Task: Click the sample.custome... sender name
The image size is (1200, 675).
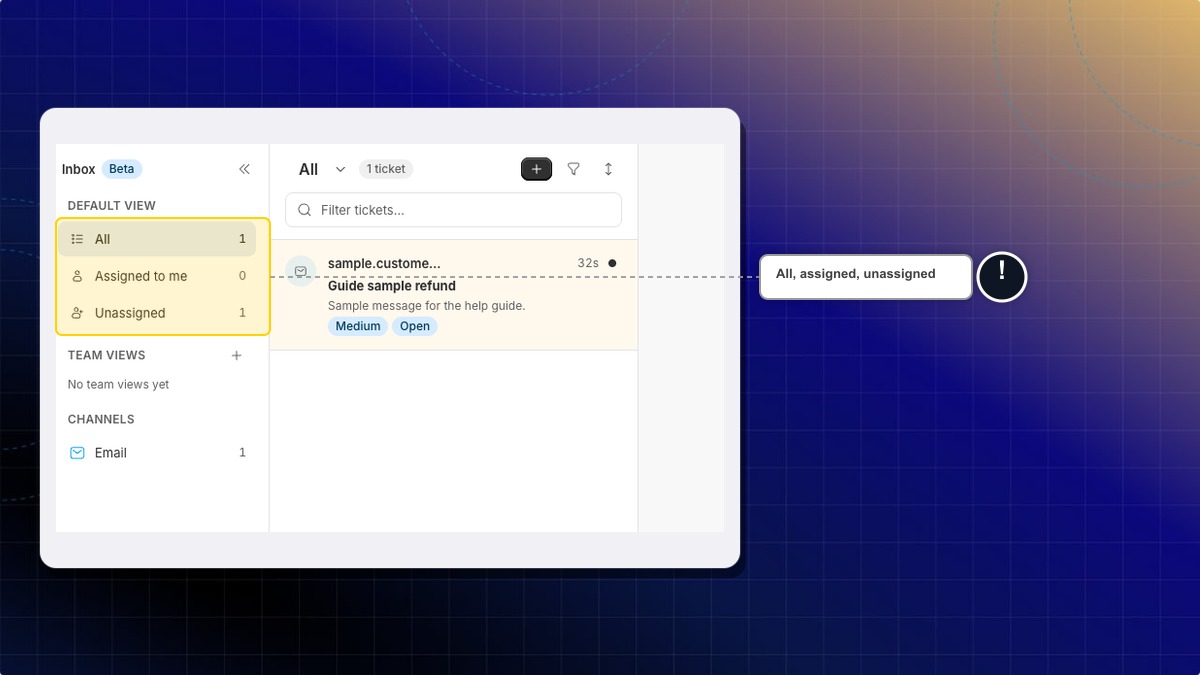Action: tap(384, 263)
